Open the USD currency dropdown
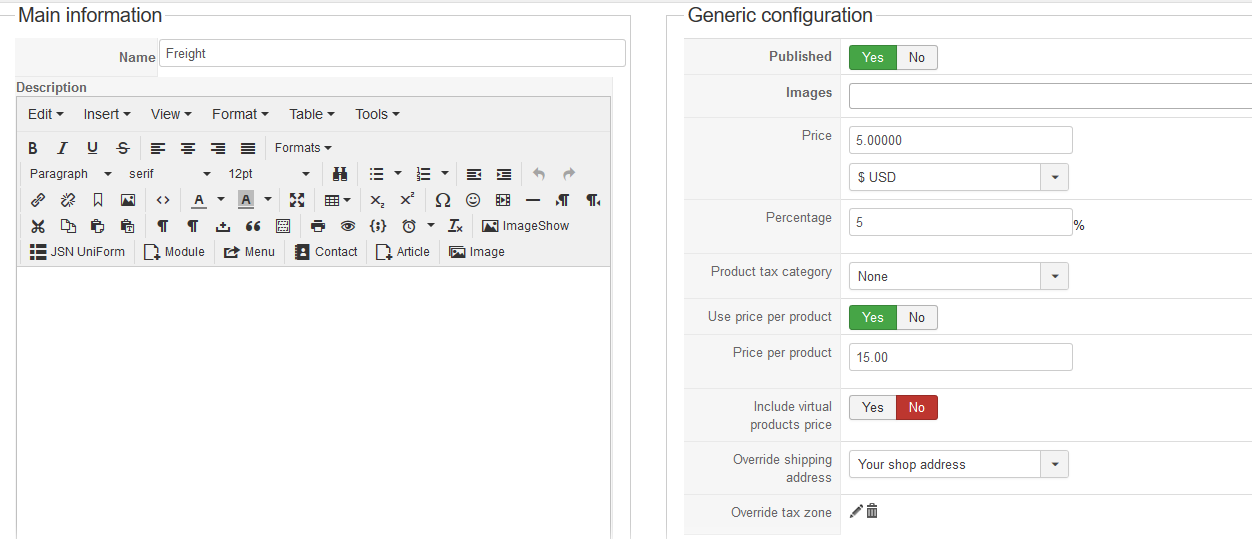This screenshot has width=1252, height=539. click(x=1055, y=178)
